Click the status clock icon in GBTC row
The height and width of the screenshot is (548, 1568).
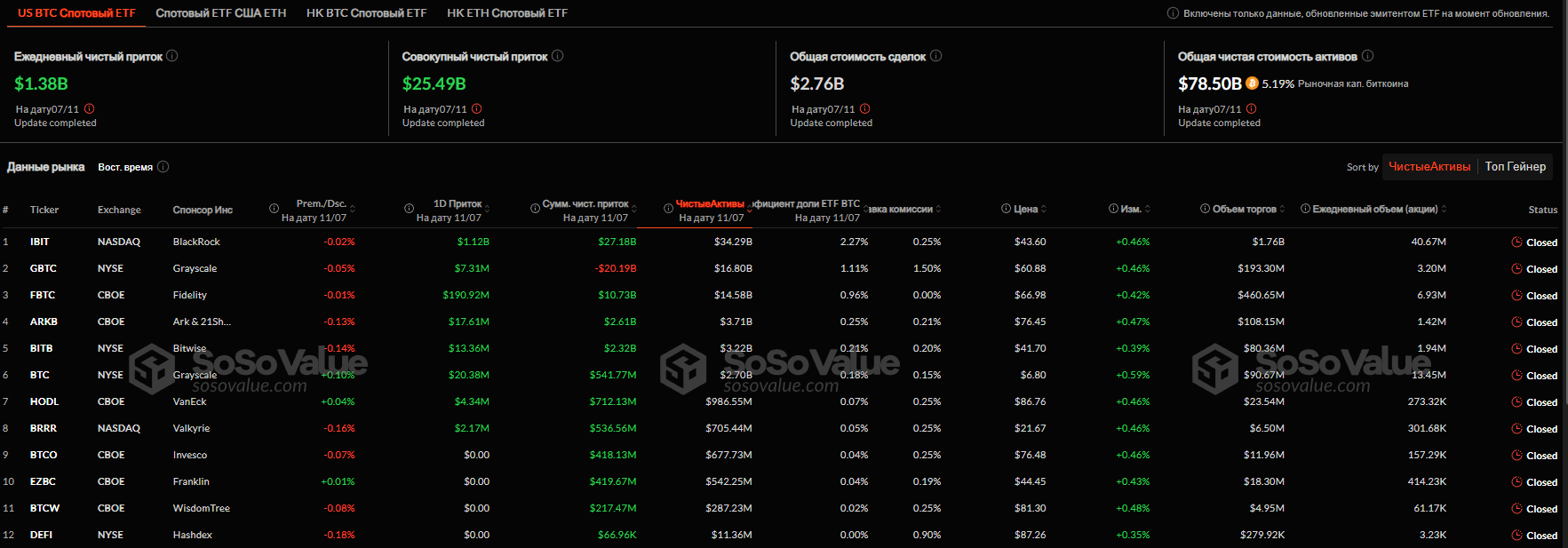click(1517, 269)
